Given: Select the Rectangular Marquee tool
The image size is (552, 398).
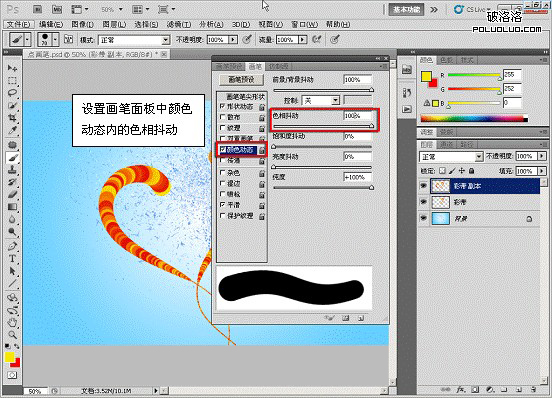Looking at the screenshot, I should (12, 81).
